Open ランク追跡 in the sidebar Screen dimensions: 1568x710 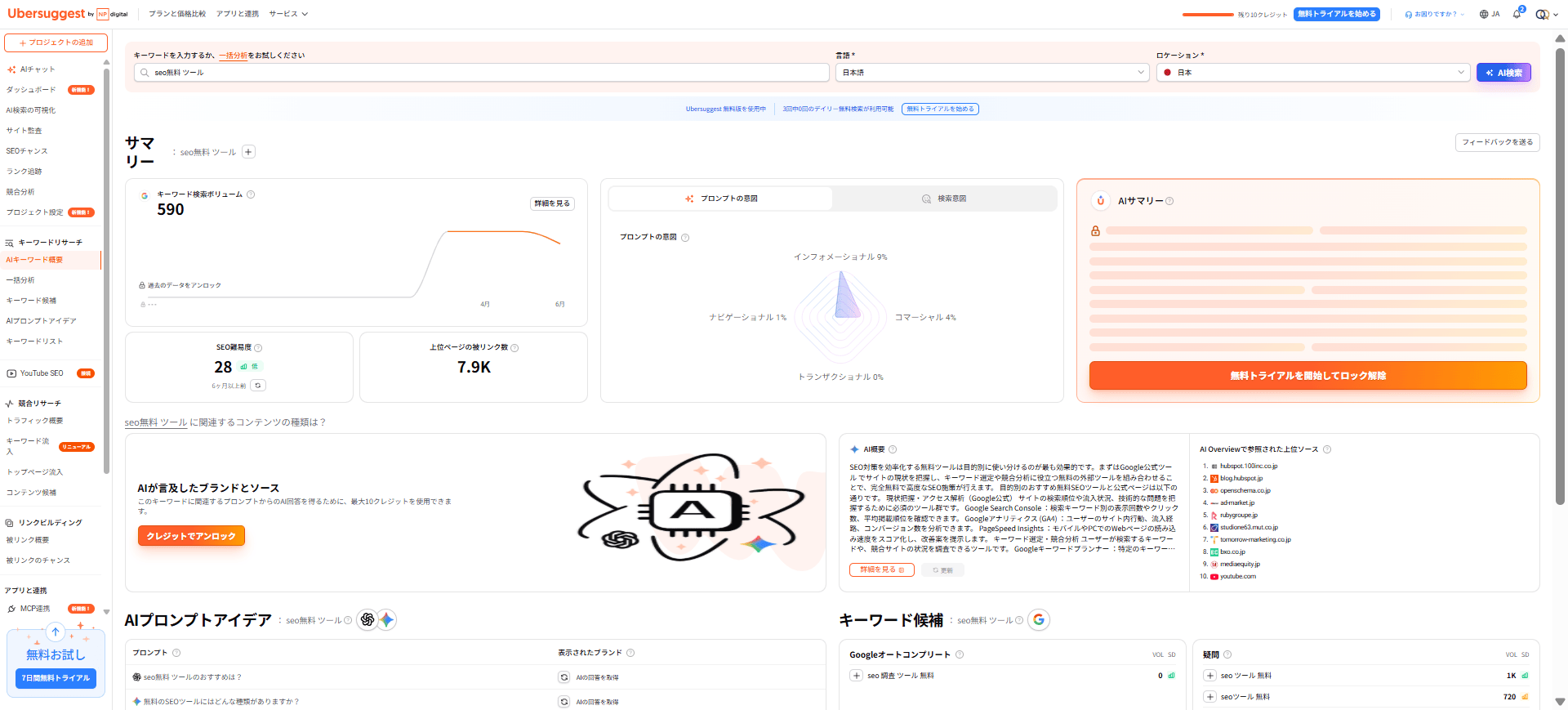click(x=24, y=172)
